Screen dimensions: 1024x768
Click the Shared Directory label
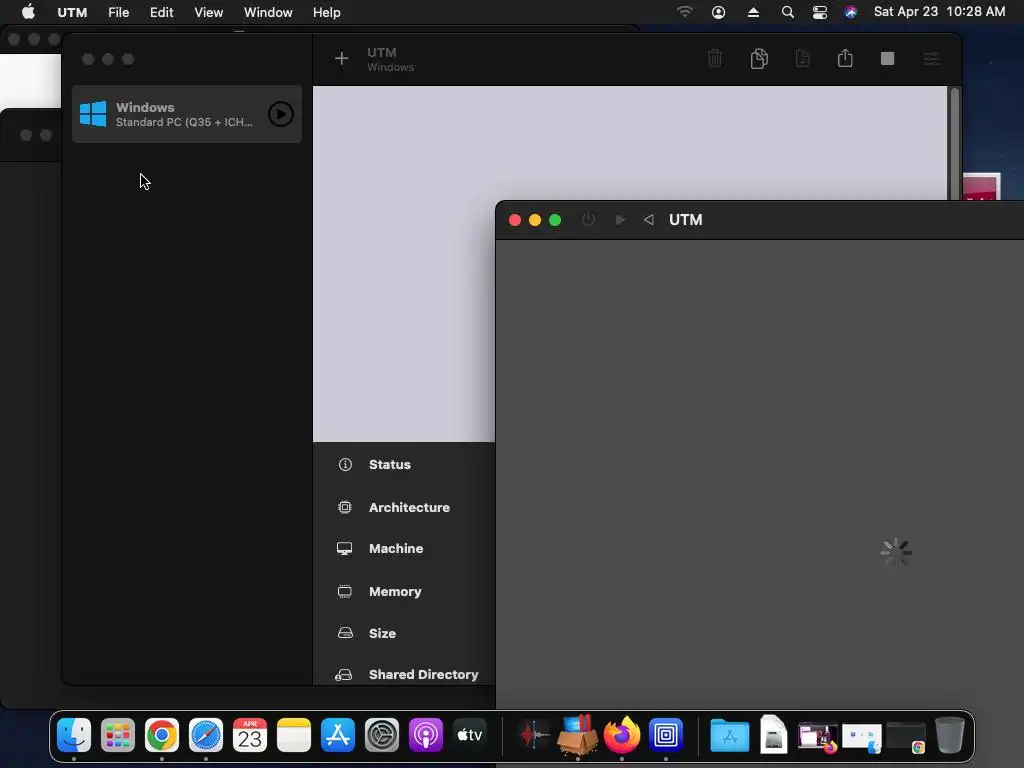click(423, 675)
